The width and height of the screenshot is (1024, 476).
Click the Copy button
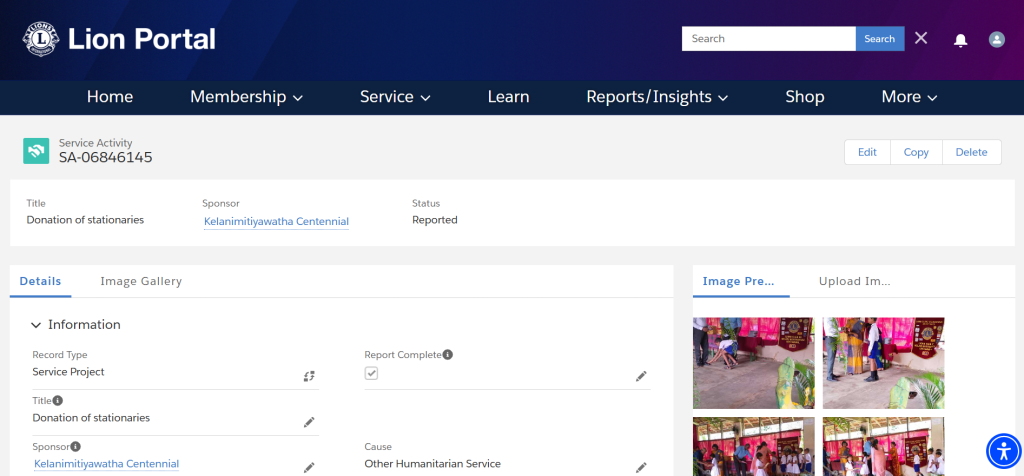click(916, 152)
